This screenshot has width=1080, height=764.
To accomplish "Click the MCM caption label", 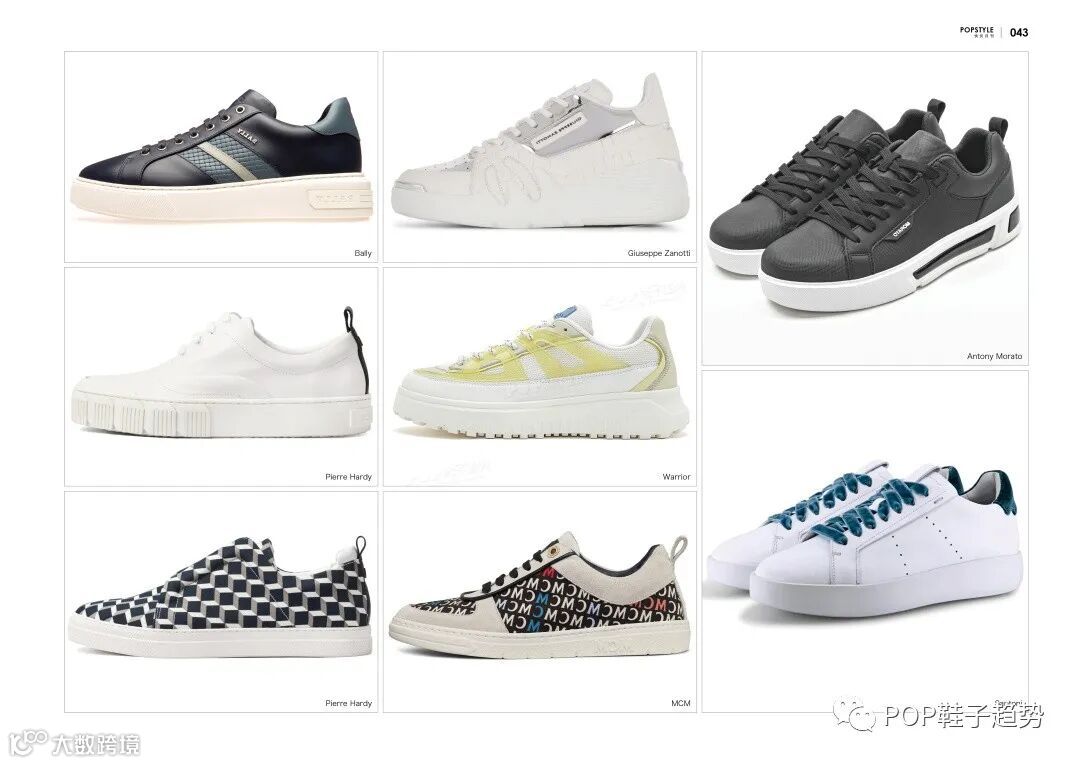I will coord(681,703).
